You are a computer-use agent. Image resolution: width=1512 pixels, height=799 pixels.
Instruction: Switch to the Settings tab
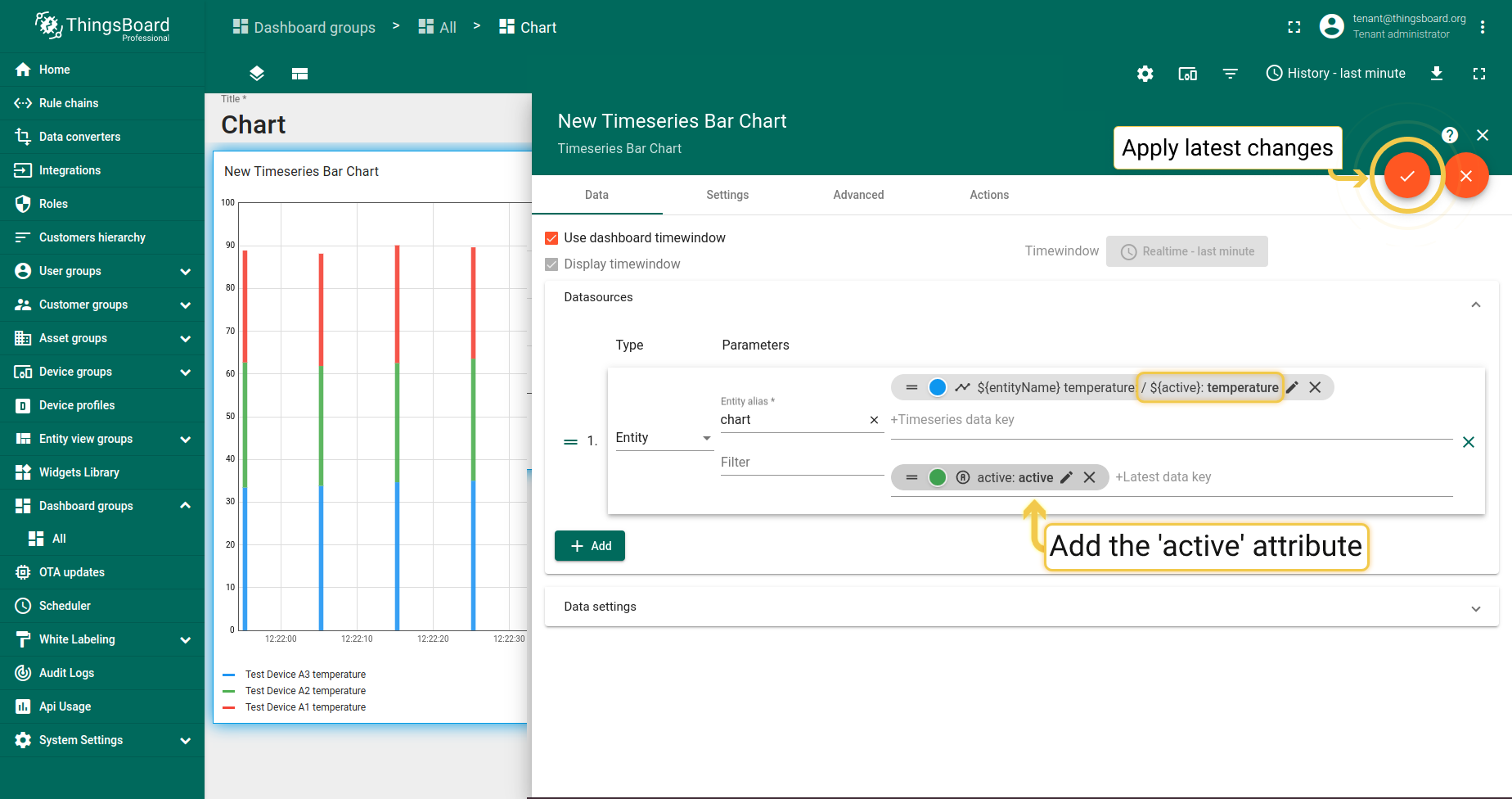click(727, 195)
